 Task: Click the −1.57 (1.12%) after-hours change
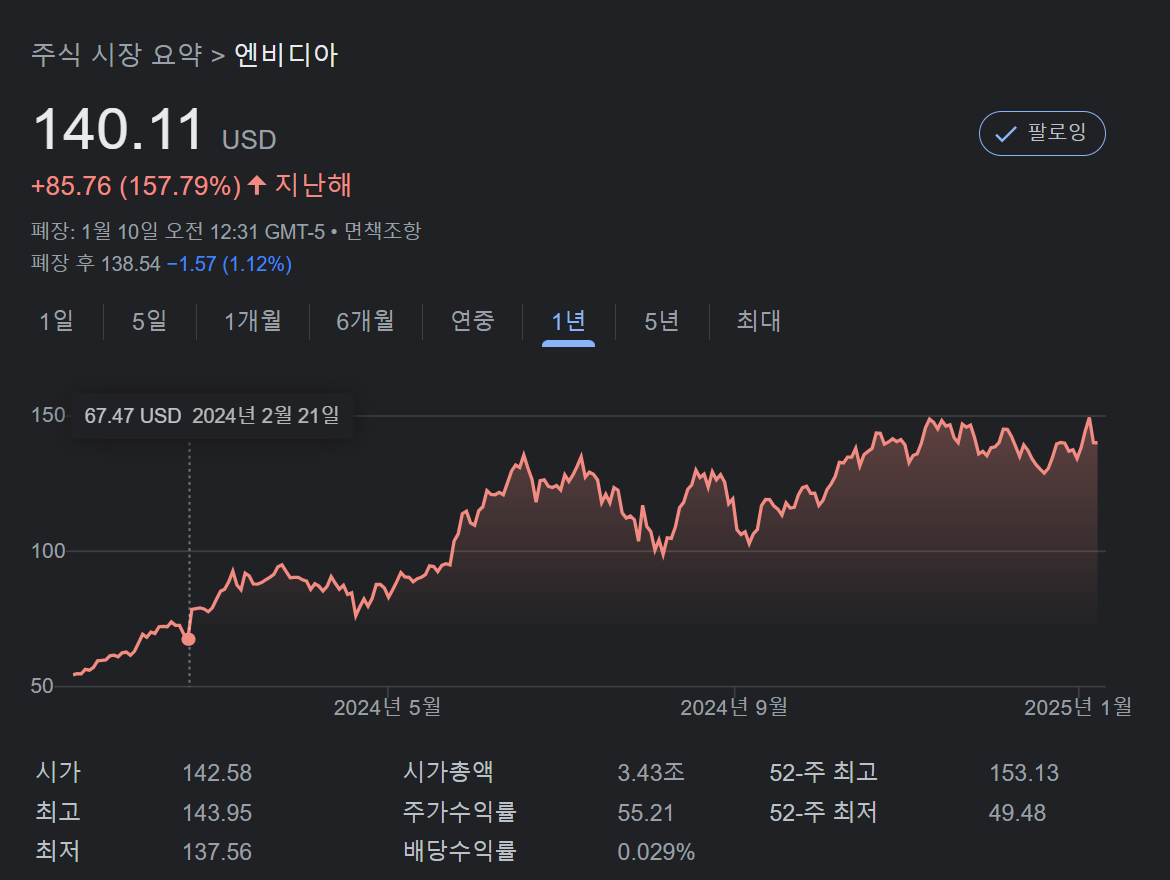229,264
